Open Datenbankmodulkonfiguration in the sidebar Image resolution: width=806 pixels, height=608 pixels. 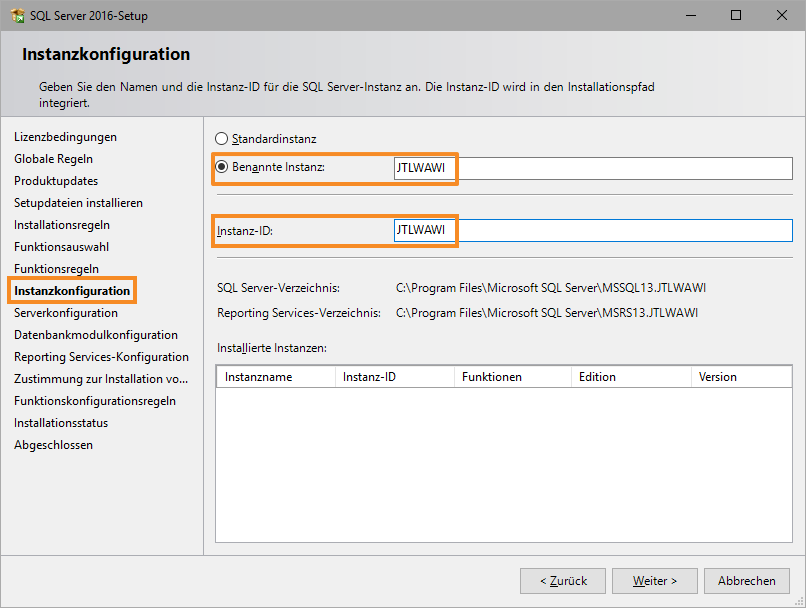(x=96, y=335)
